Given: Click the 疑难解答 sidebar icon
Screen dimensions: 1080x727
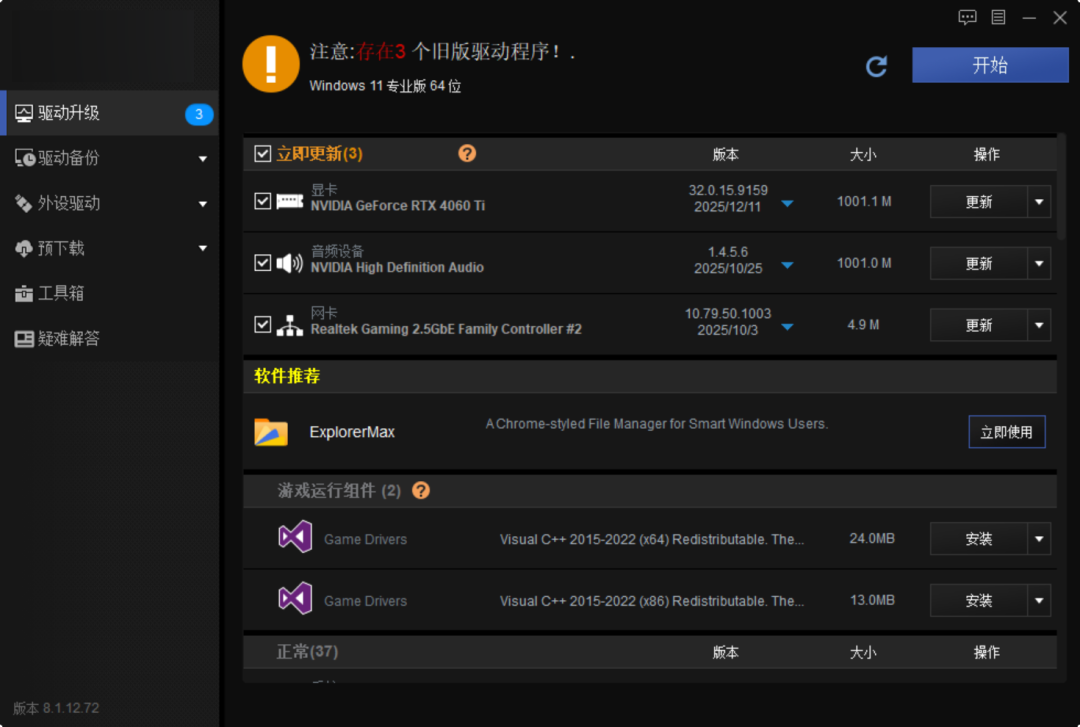Looking at the screenshot, I should click(24, 339).
